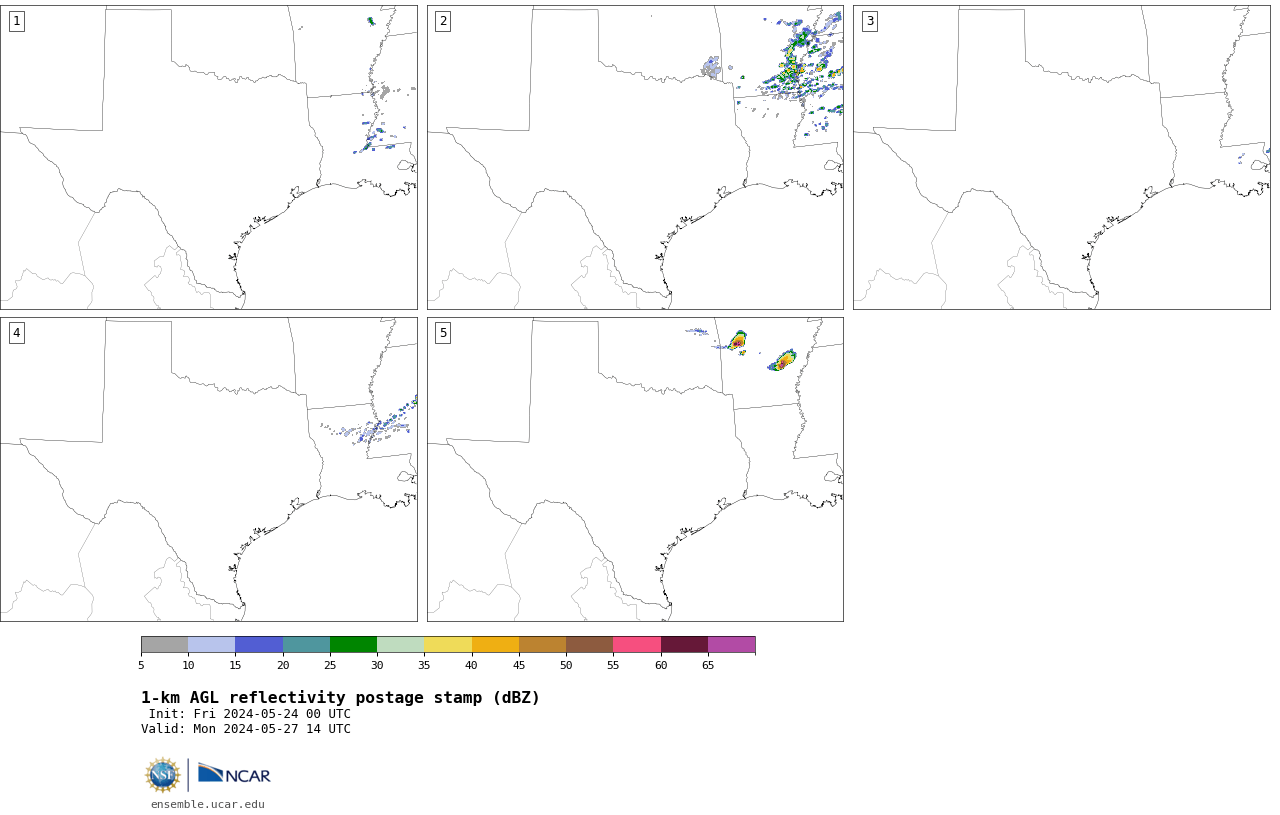Screen dimensions: 1280x815
Task: Click the panel number 2 label
Action: tap(443, 21)
